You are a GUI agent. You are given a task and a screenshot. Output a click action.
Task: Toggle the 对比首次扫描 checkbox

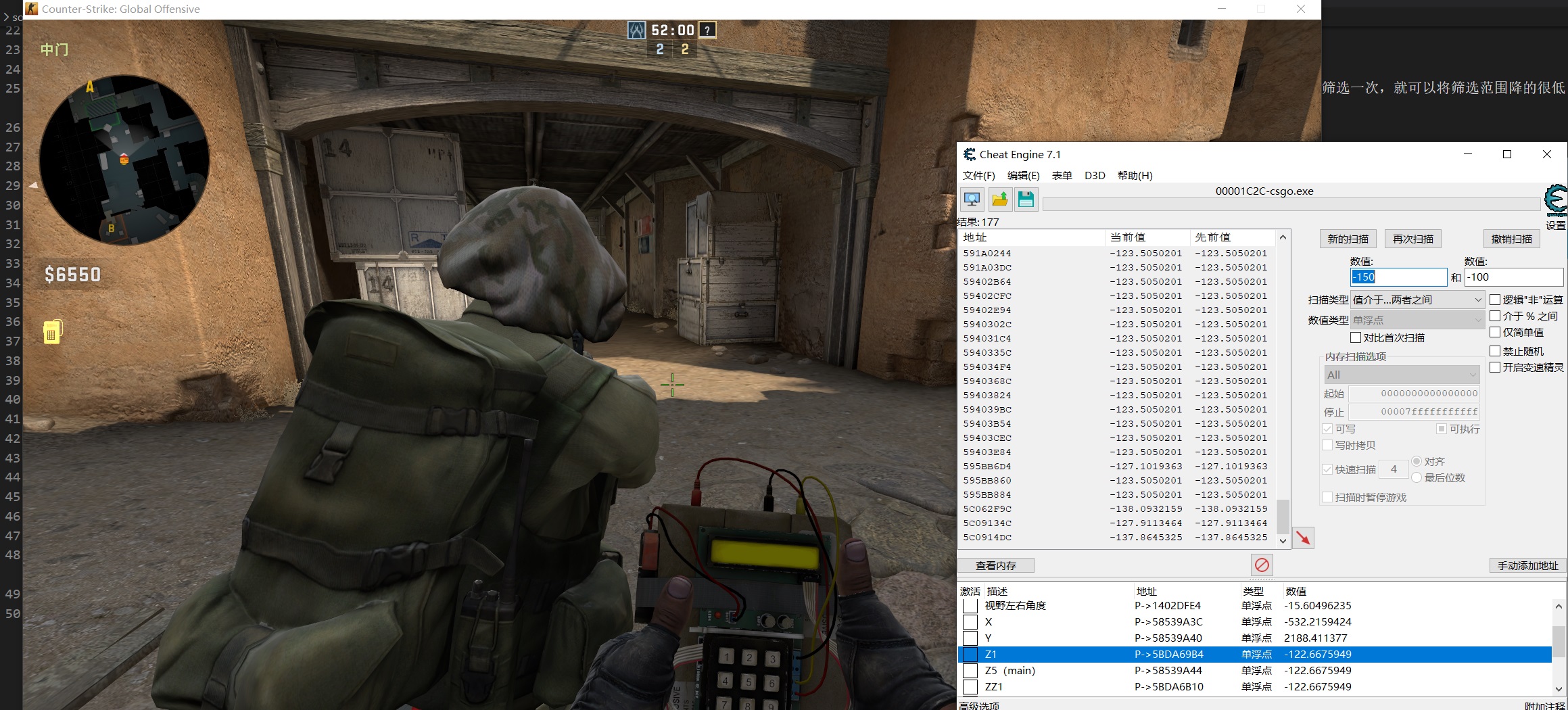[x=1356, y=337]
